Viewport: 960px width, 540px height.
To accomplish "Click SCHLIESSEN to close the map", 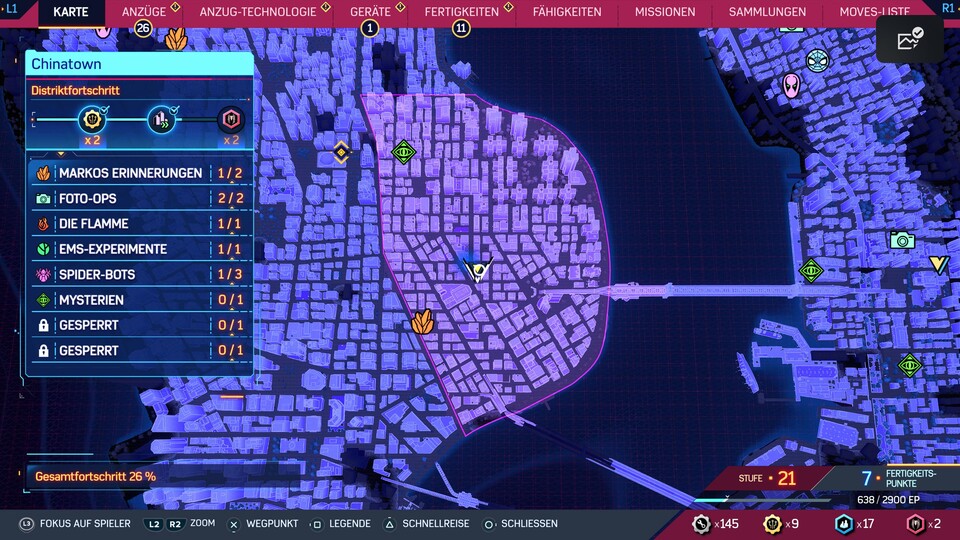I will [x=520, y=524].
